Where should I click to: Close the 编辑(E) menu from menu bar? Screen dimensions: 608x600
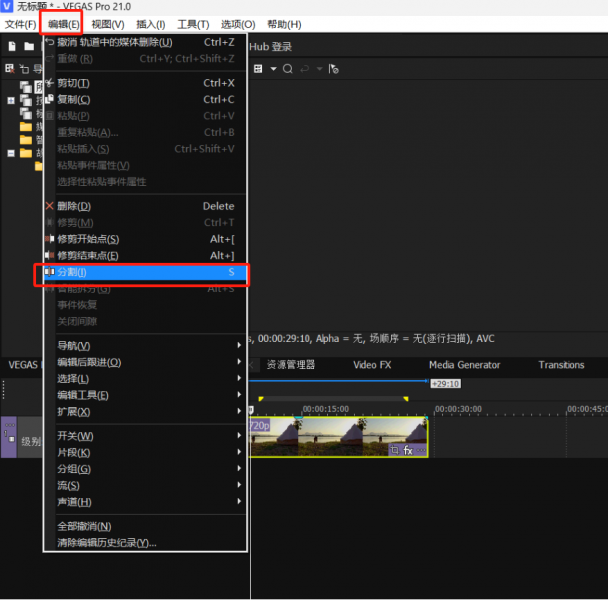tap(63, 24)
